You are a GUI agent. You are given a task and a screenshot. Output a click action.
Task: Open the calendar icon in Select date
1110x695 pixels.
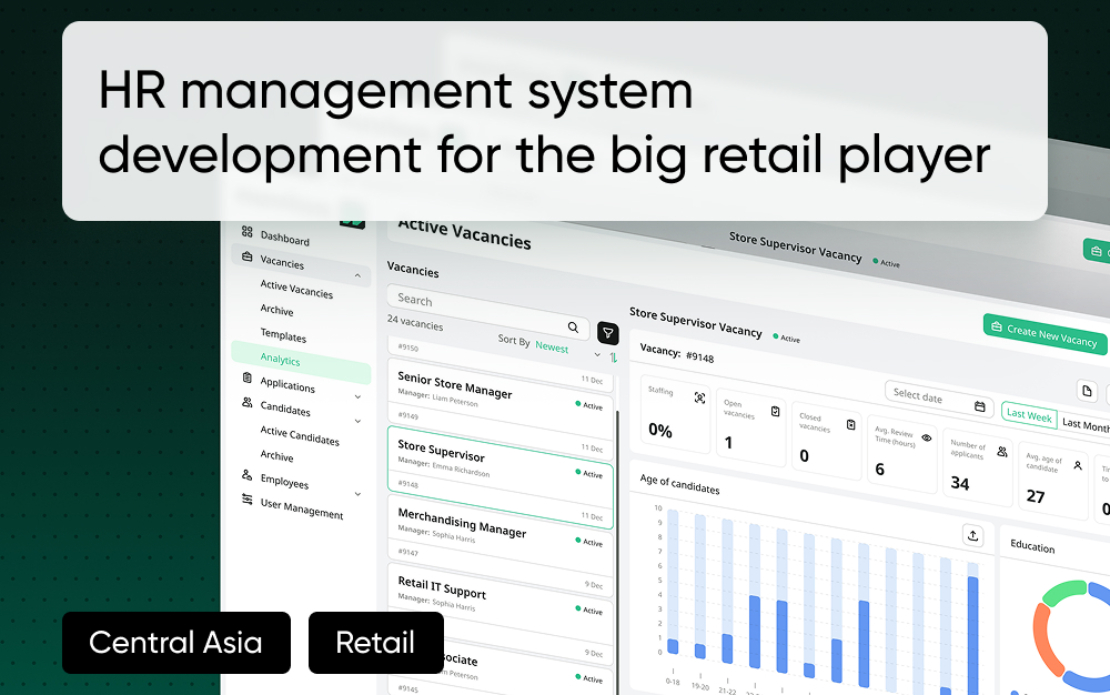click(x=980, y=406)
